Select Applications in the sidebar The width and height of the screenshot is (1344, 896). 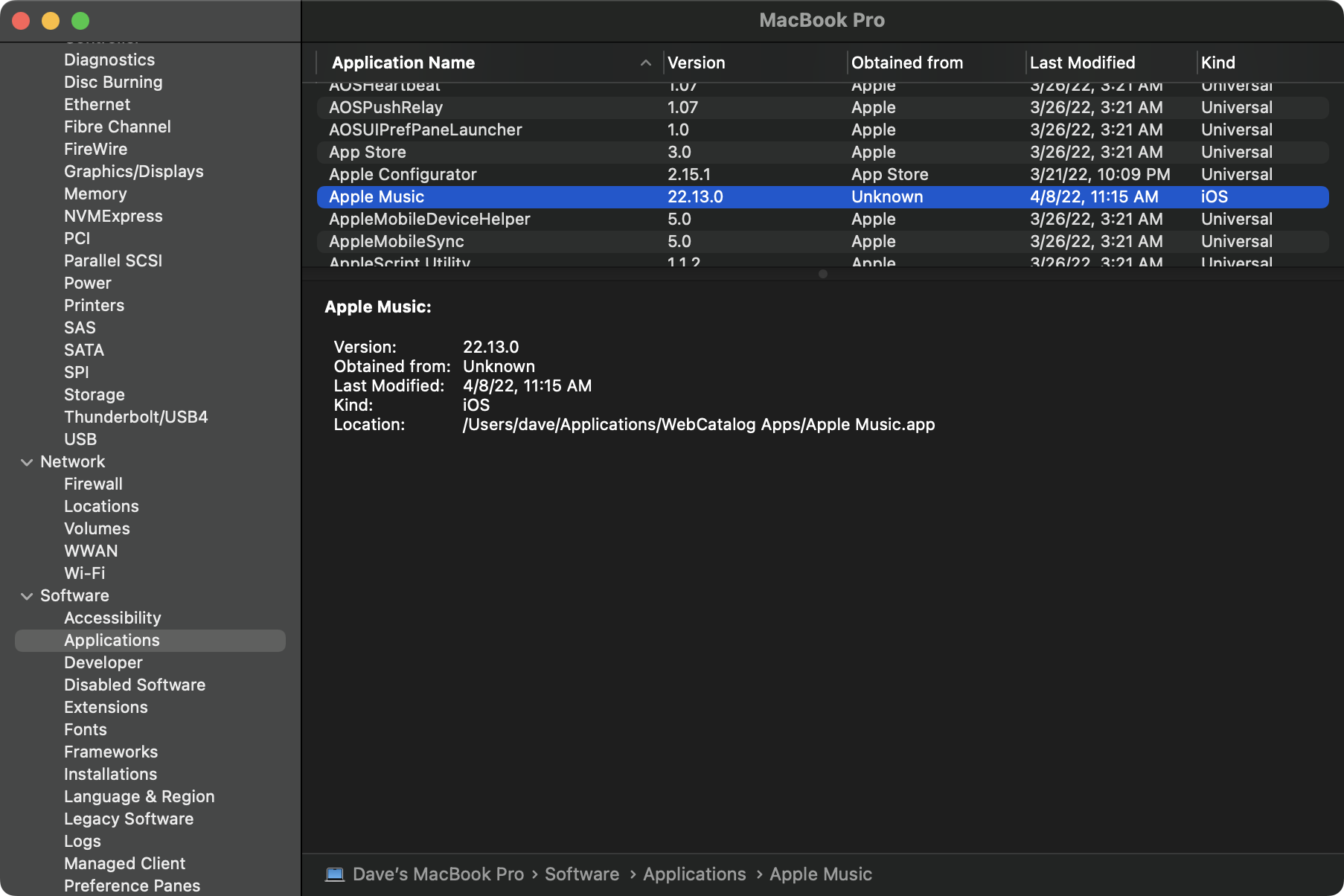click(x=150, y=641)
